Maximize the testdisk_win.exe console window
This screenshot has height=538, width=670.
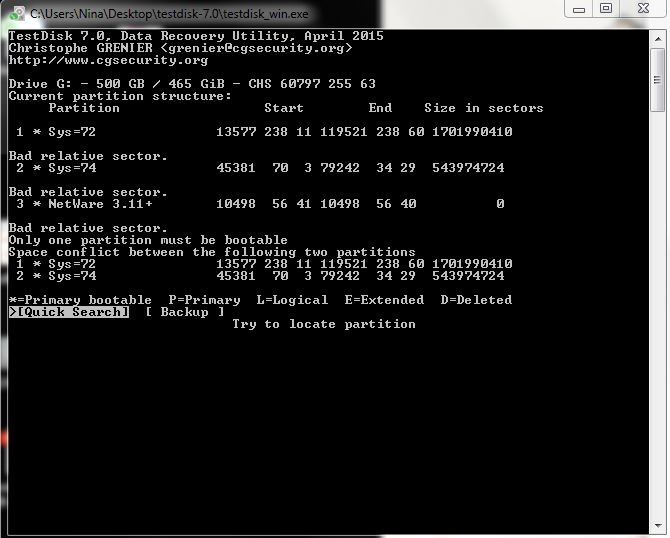point(605,9)
